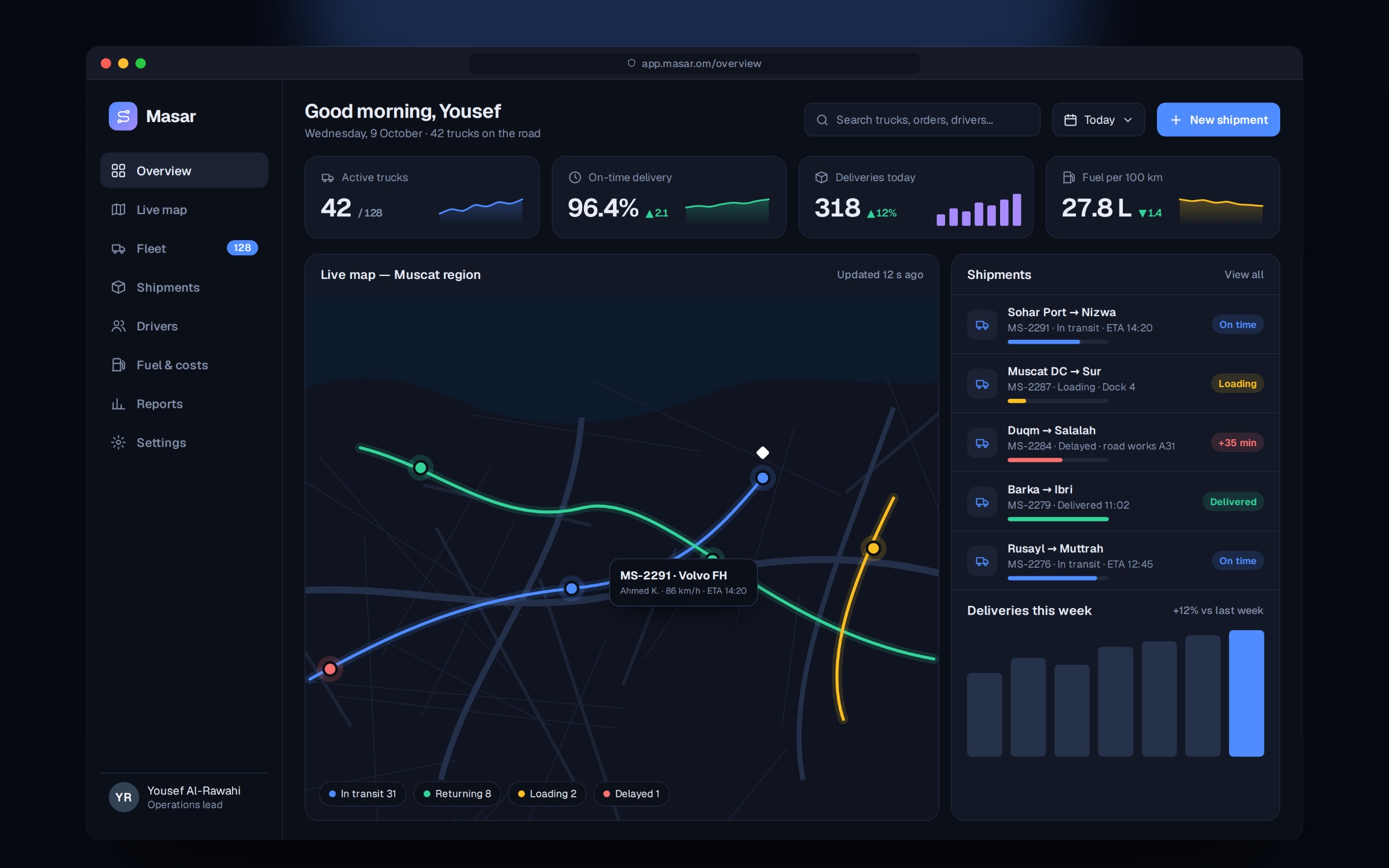
Task: Open the Live map menu item
Action: point(184,209)
